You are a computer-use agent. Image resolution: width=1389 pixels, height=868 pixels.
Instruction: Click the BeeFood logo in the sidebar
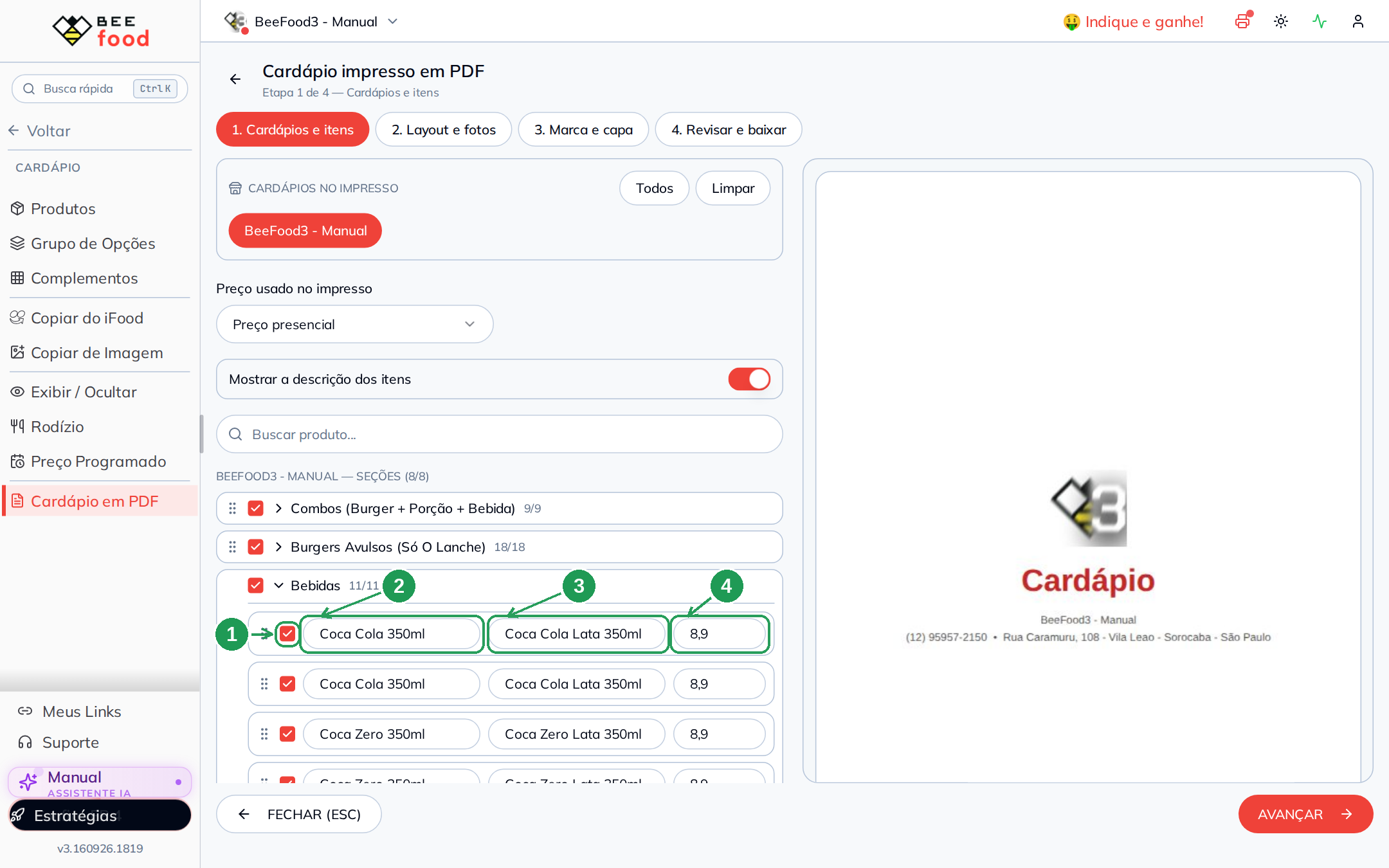click(x=100, y=30)
